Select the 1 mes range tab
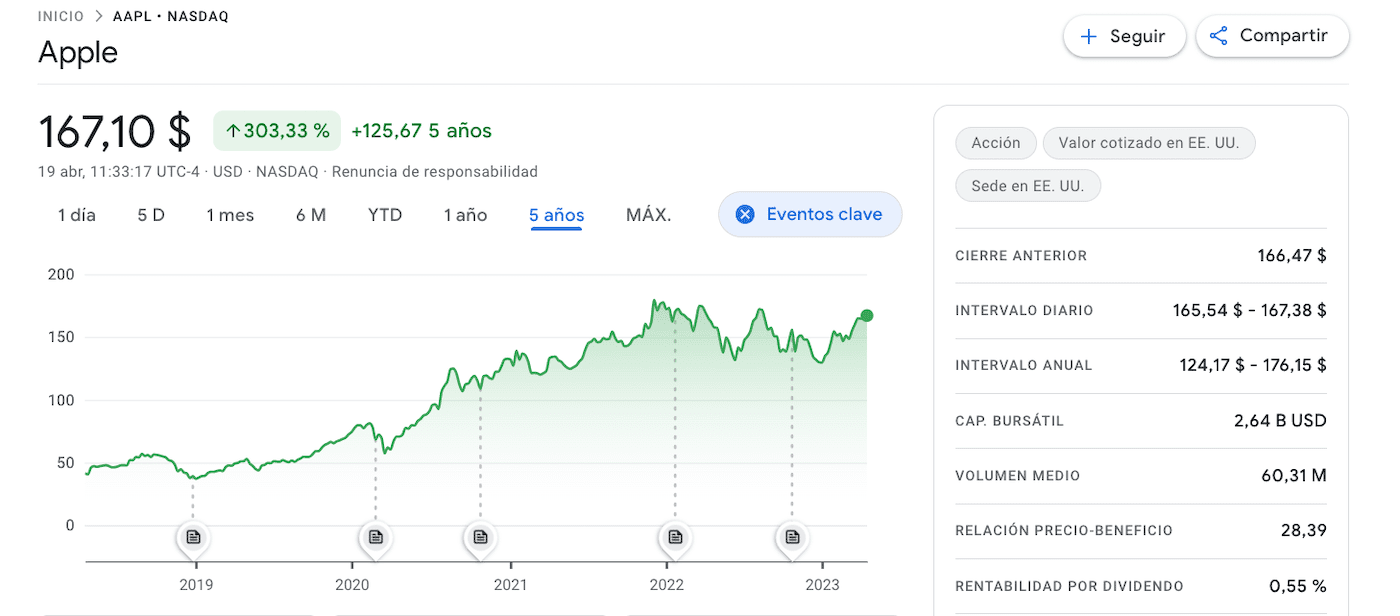The width and height of the screenshot is (1400, 616). 230,215
